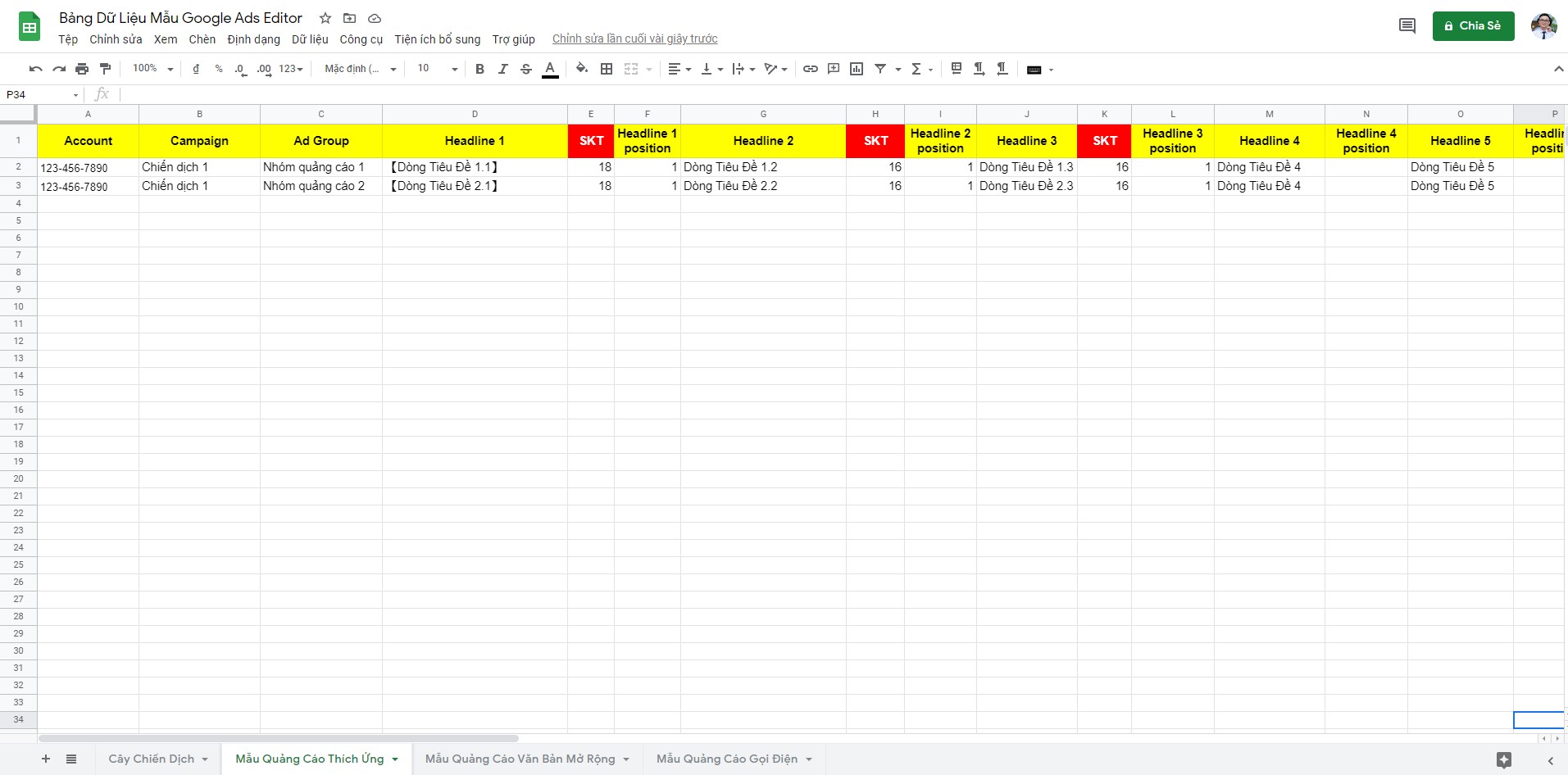Click the undo icon in toolbar
Image resolution: width=1568 pixels, height=775 pixels.
click(x=35, y=69)
